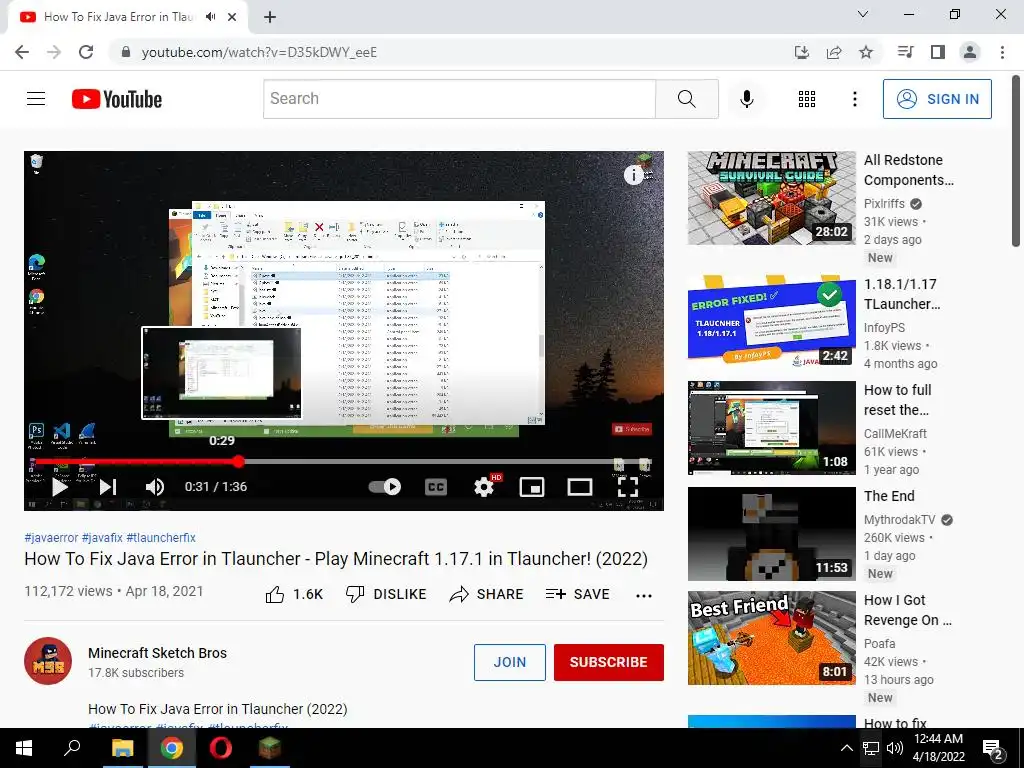
Task: Open Opera from the taskbar
Action: (x=220, y=748)
